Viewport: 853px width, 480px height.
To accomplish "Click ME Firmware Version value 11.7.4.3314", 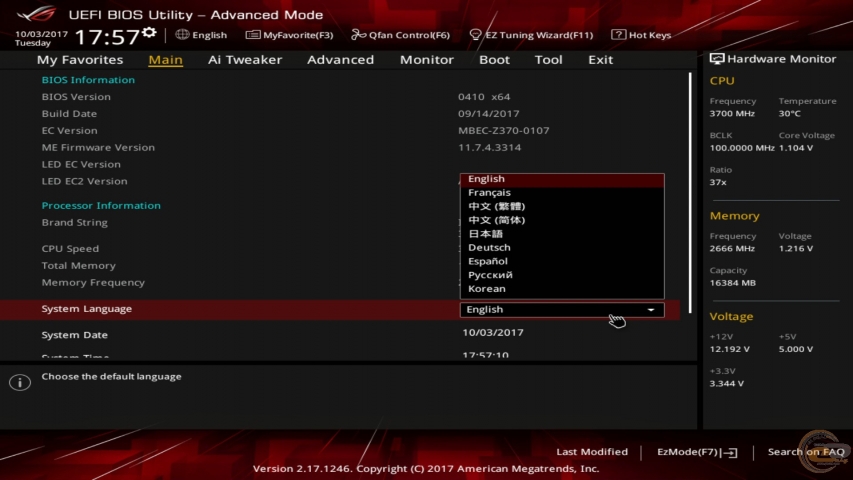I will (490, 147).
